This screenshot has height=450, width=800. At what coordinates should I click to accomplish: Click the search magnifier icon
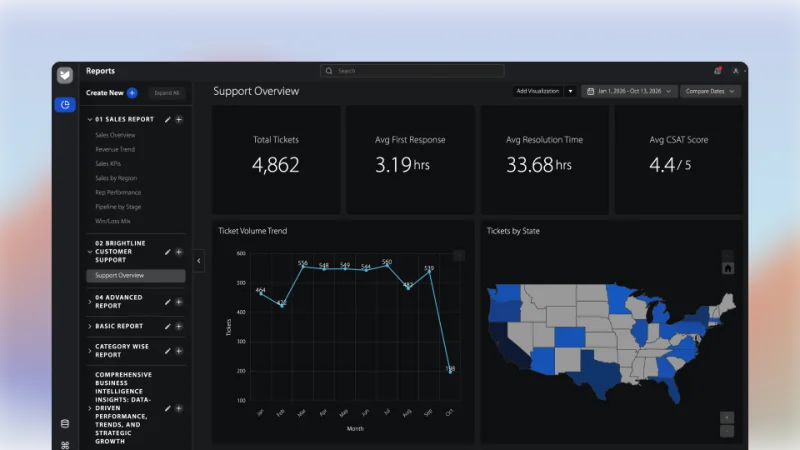point(329,71)
